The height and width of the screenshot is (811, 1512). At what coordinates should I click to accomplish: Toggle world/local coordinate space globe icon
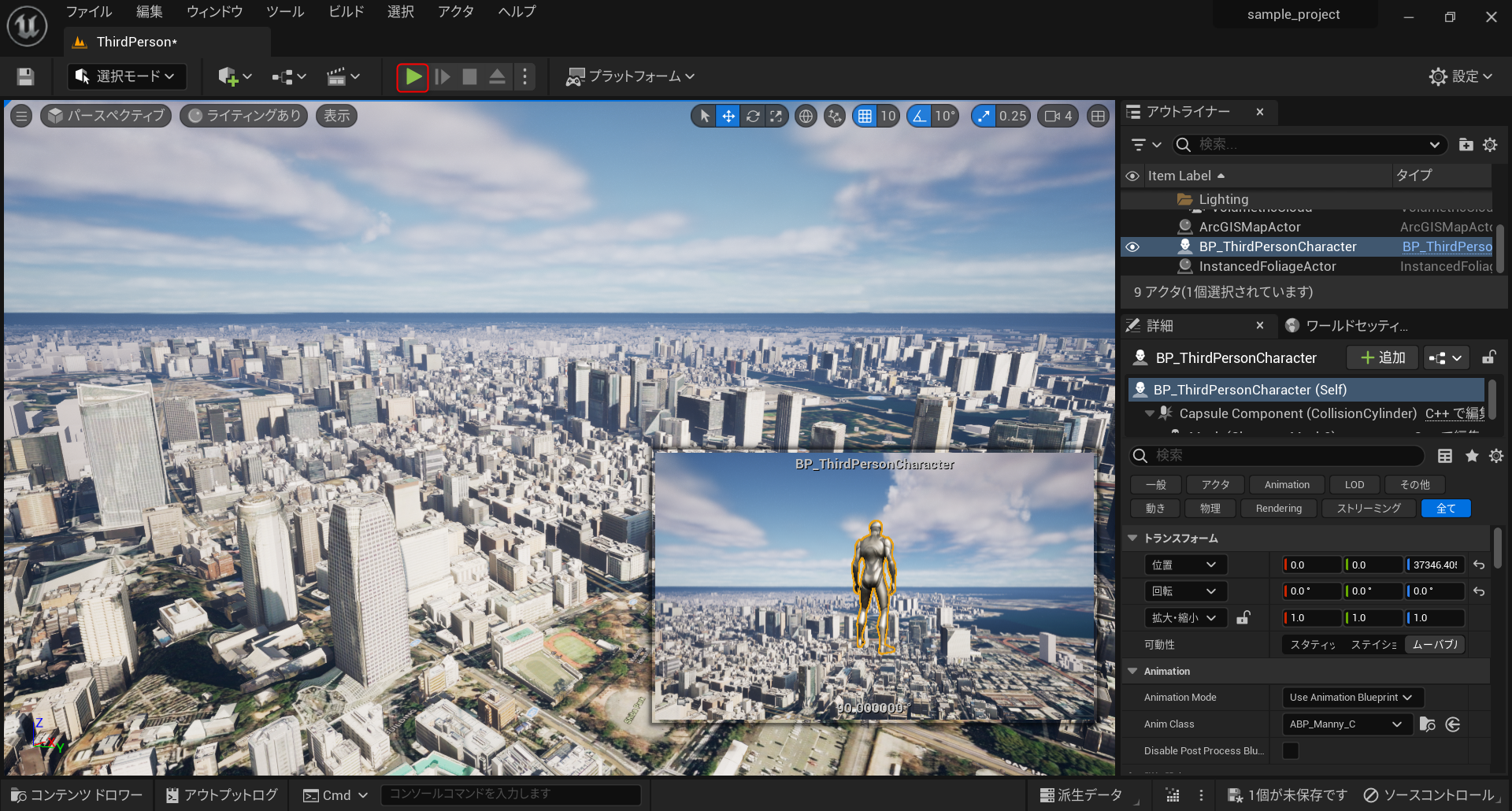click(806, 117)
